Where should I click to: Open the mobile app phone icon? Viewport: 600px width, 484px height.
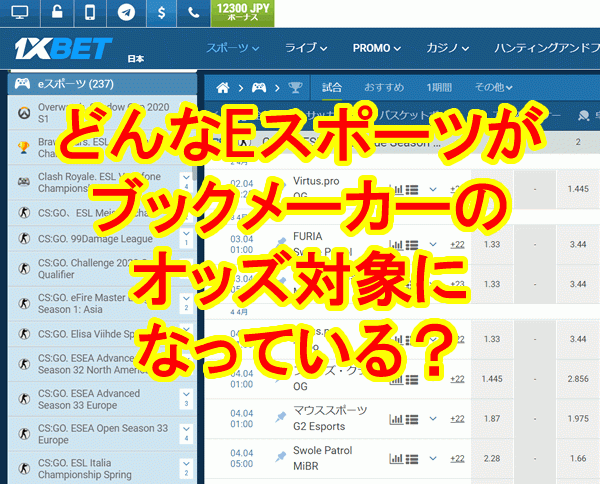coord(90,13)
